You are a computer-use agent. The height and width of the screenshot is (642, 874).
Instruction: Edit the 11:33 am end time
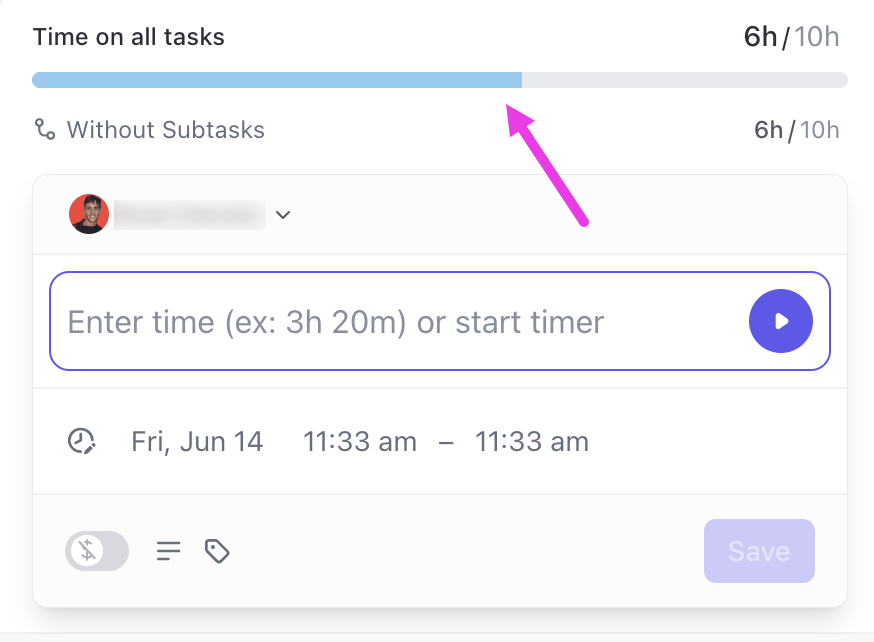(x=532, y=441)
